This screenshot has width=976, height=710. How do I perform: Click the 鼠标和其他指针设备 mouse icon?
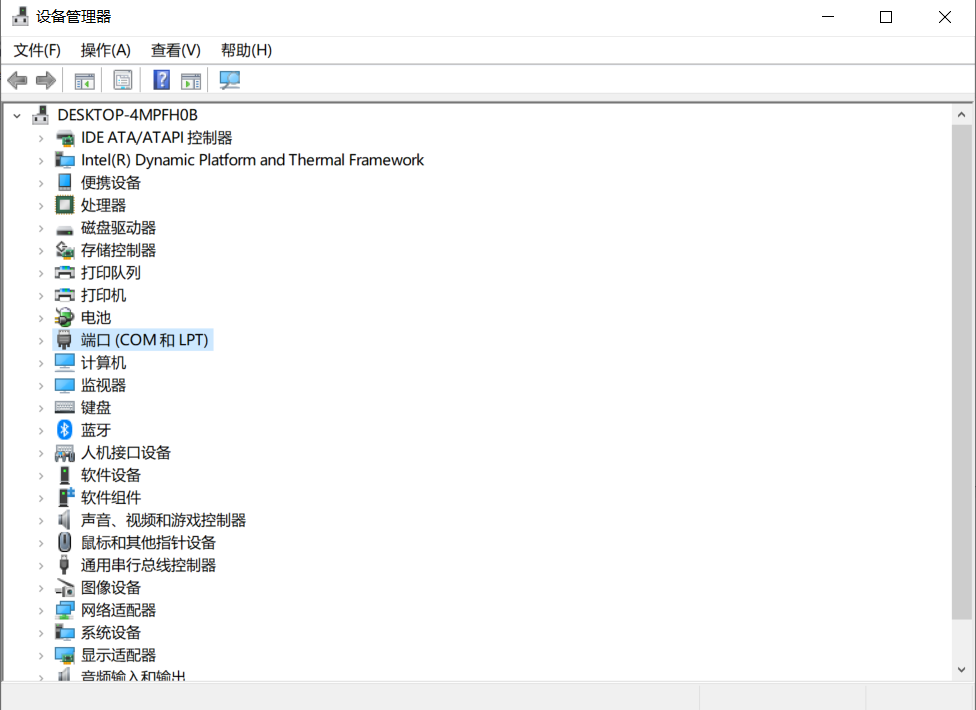coord(65,542)
